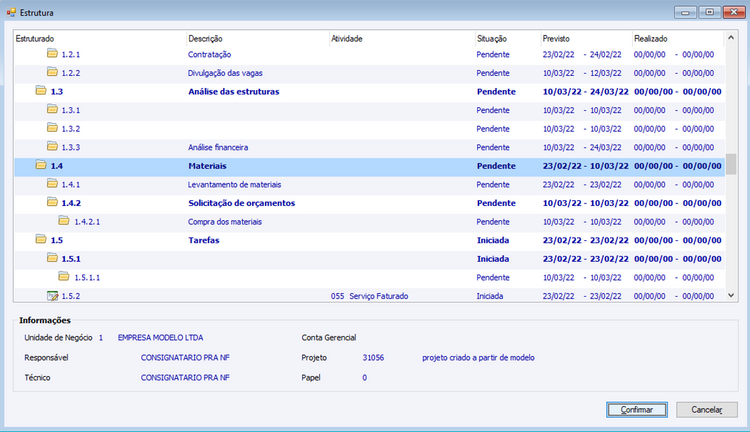Click the activity sheet icon of row 1.5.2
Viewport: 750px width, 432px height.
pos(53,296)
